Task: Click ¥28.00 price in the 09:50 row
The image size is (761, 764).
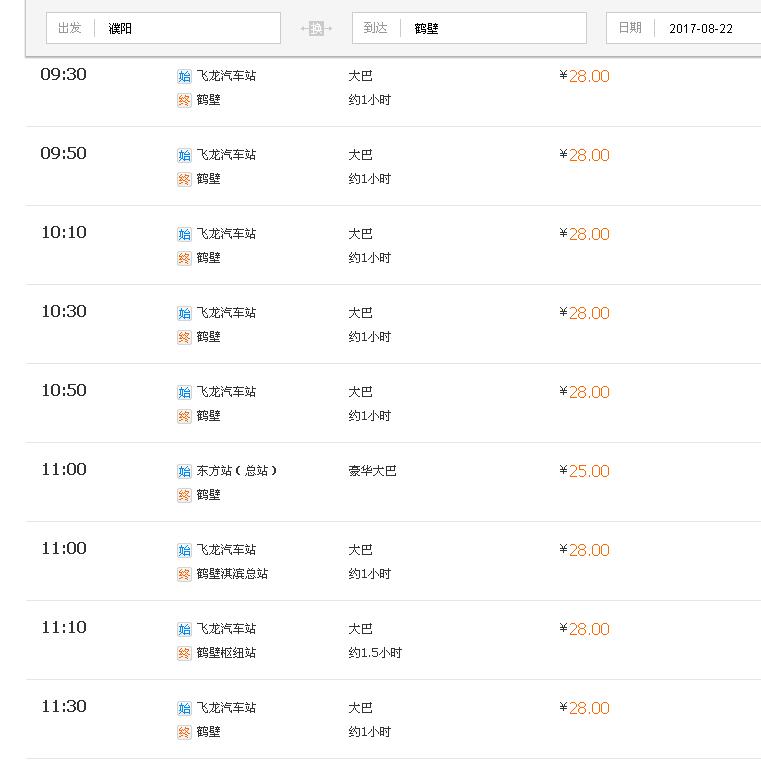Action: [584, 155]
